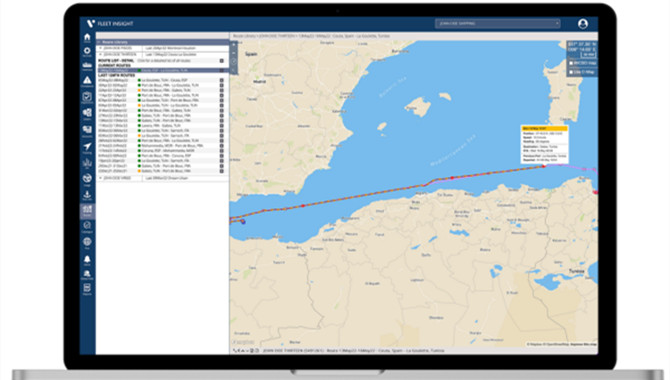Expand the John Doe Virgo vessel row
670x380 pixels.
click(101, 178)
